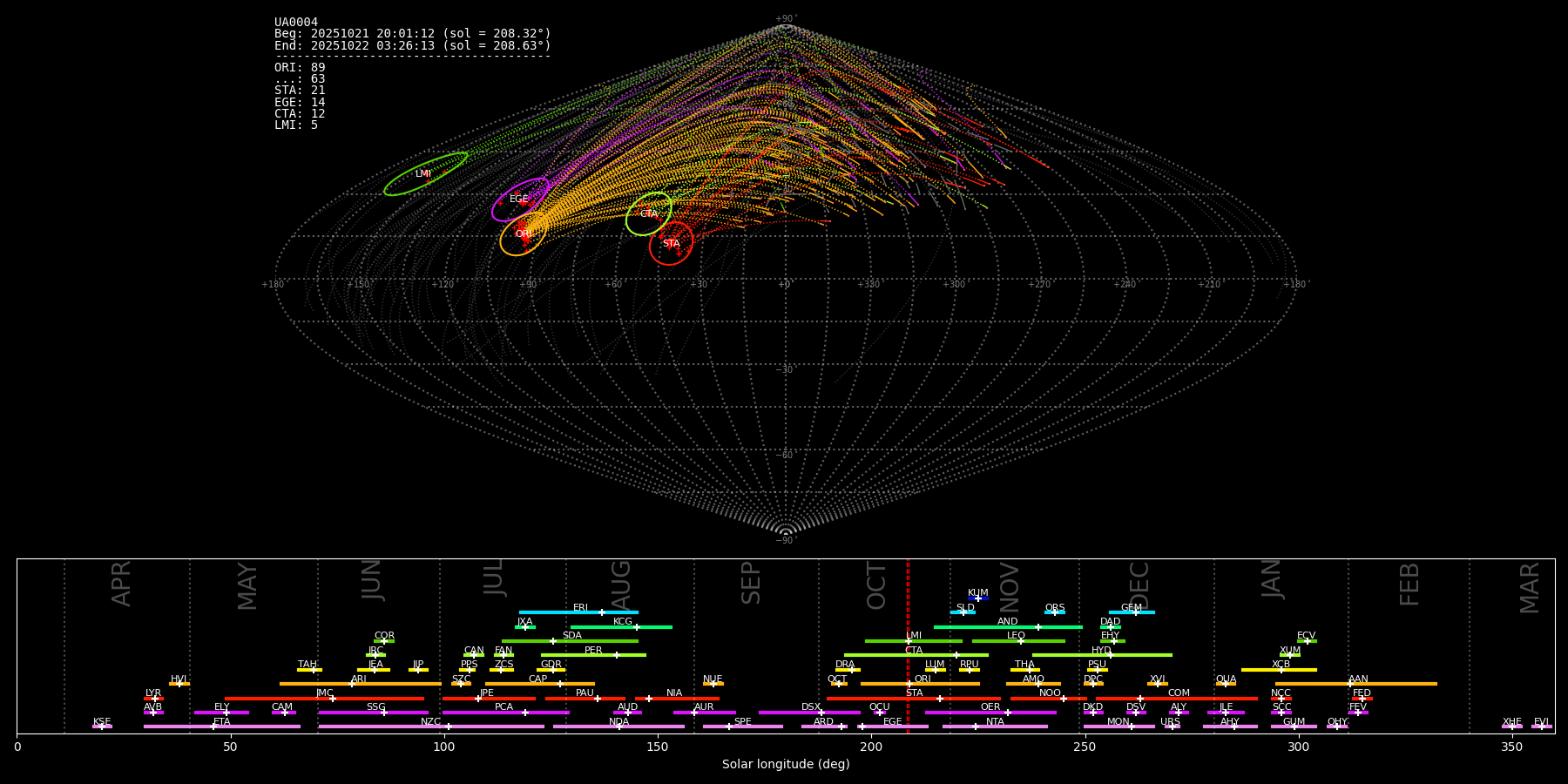Click the Beg: 20251021 20:01:12 line

pyautogui.click(x=413, y=34)
